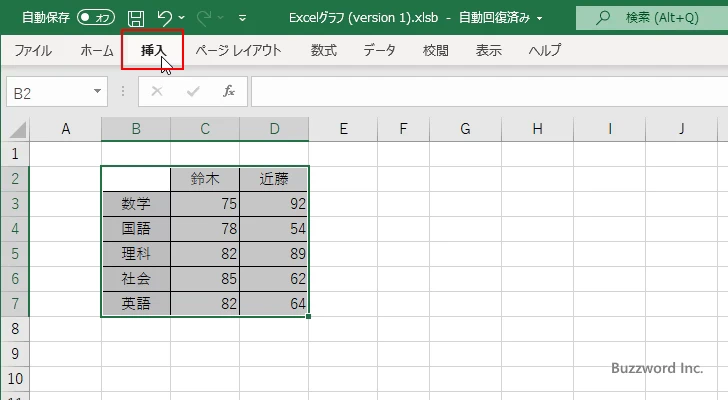Image resolution: width=728 pixels, height=400 pixels.
Task: Click inside the formula bar input
Action: (489, 92)
